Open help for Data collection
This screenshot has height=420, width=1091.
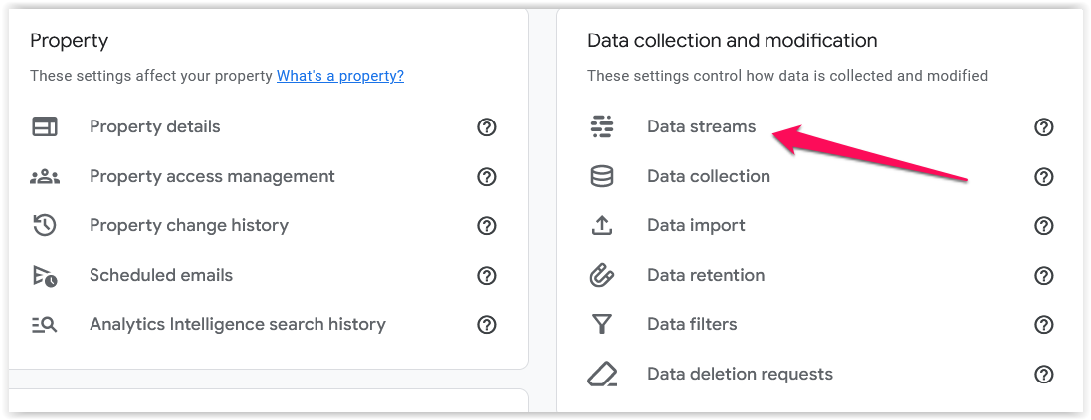coord(1044,177)
